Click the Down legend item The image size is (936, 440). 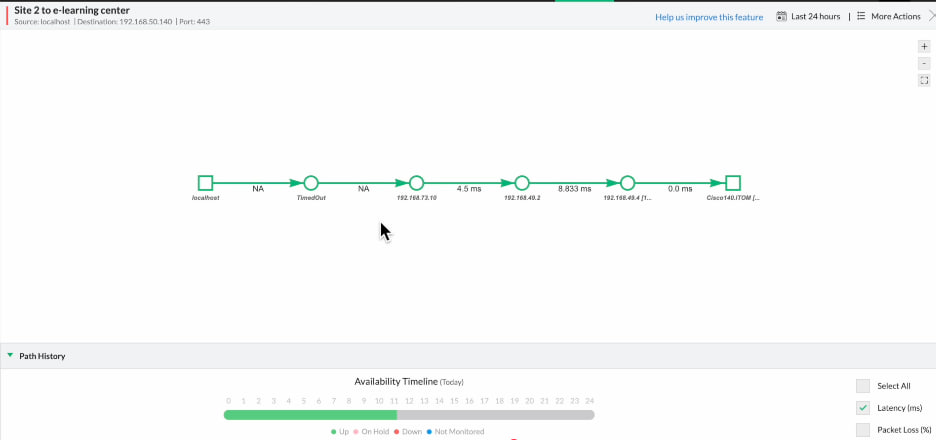[411, 432]
